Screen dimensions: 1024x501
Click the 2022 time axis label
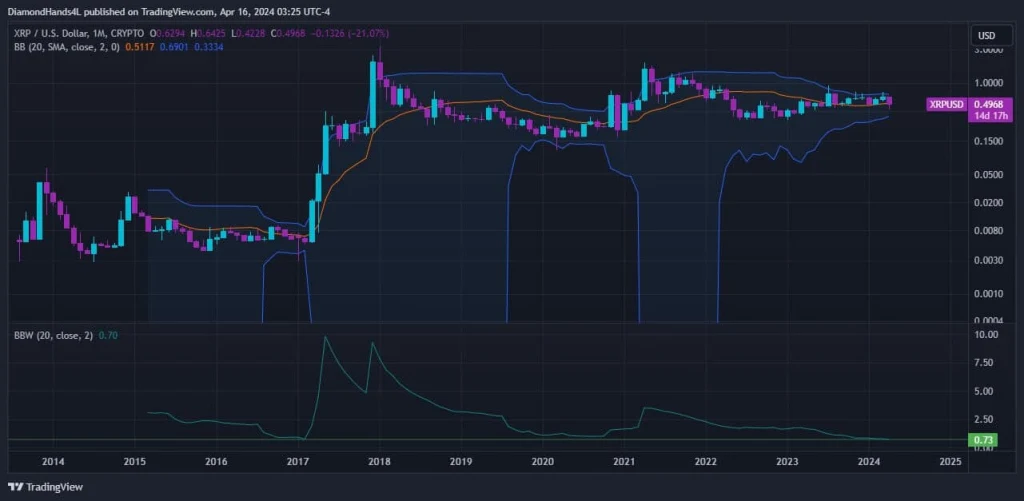click(706, 461)
